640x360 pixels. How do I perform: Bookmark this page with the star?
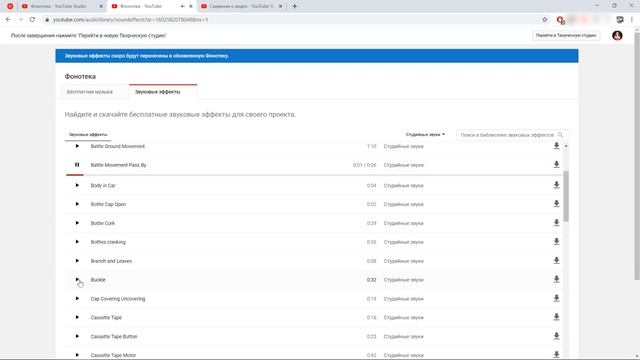point(544,20)
